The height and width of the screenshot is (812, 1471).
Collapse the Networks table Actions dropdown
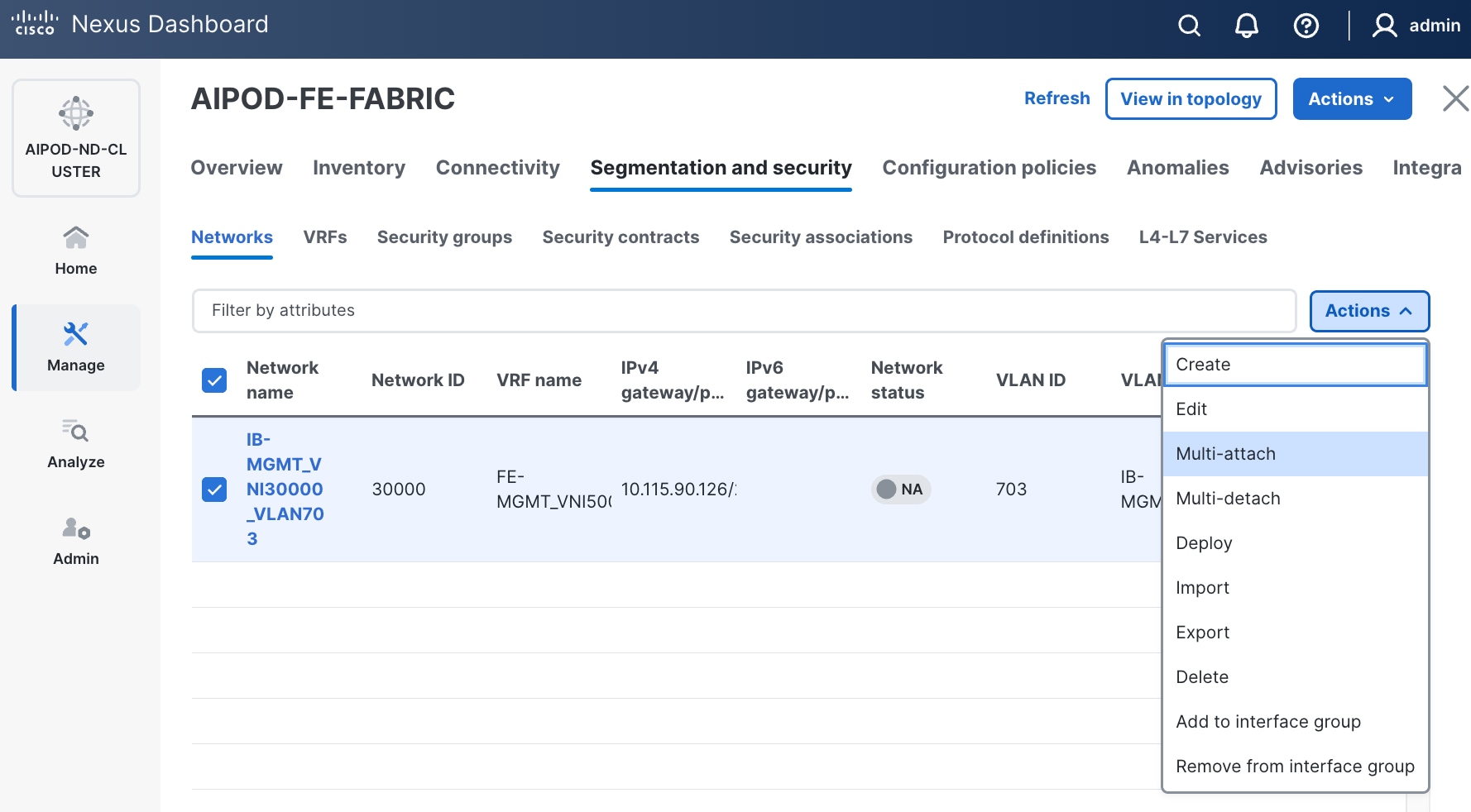point(1368,311)
